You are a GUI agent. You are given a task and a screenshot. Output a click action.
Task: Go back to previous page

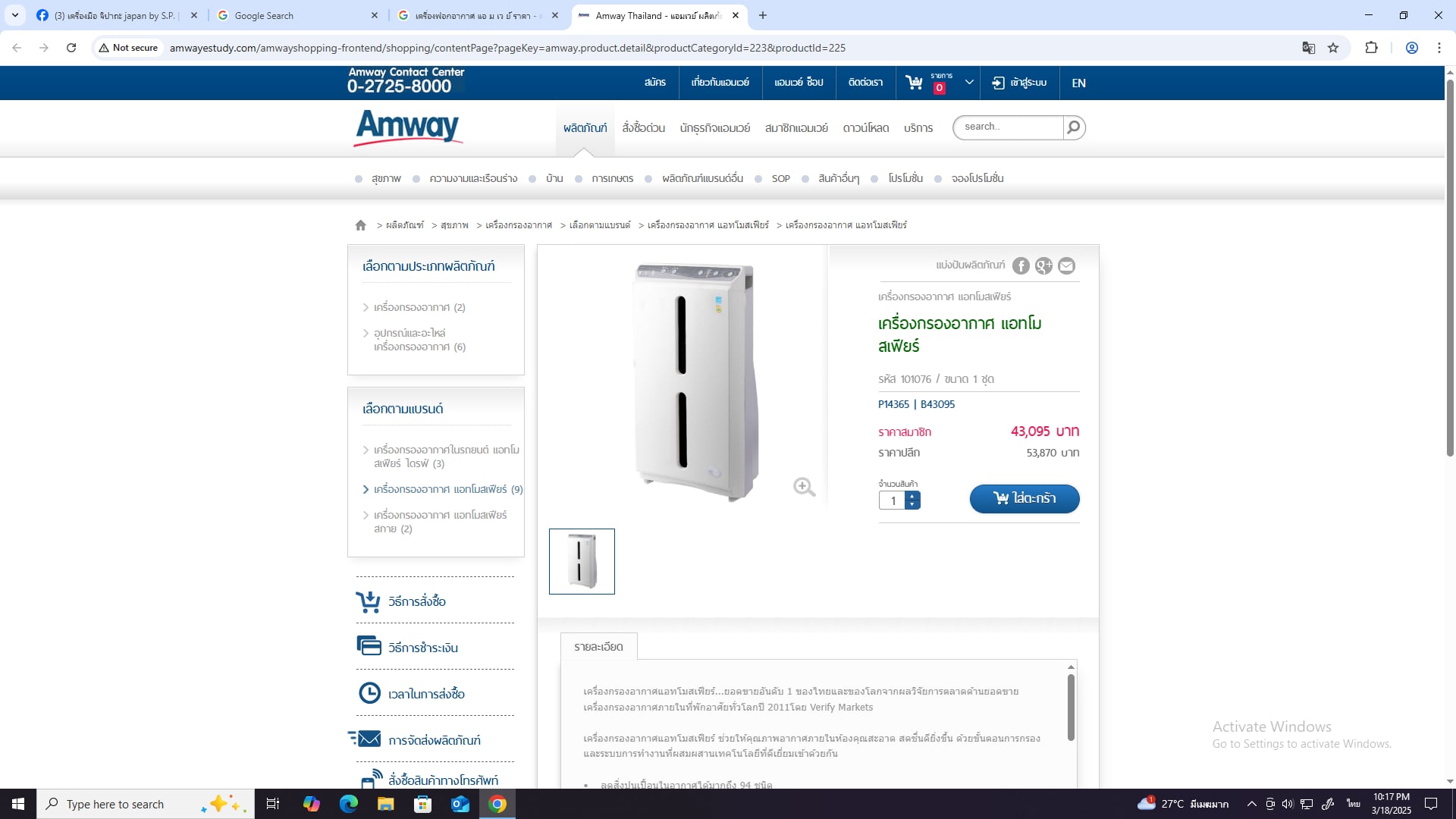tap(17, 48)
